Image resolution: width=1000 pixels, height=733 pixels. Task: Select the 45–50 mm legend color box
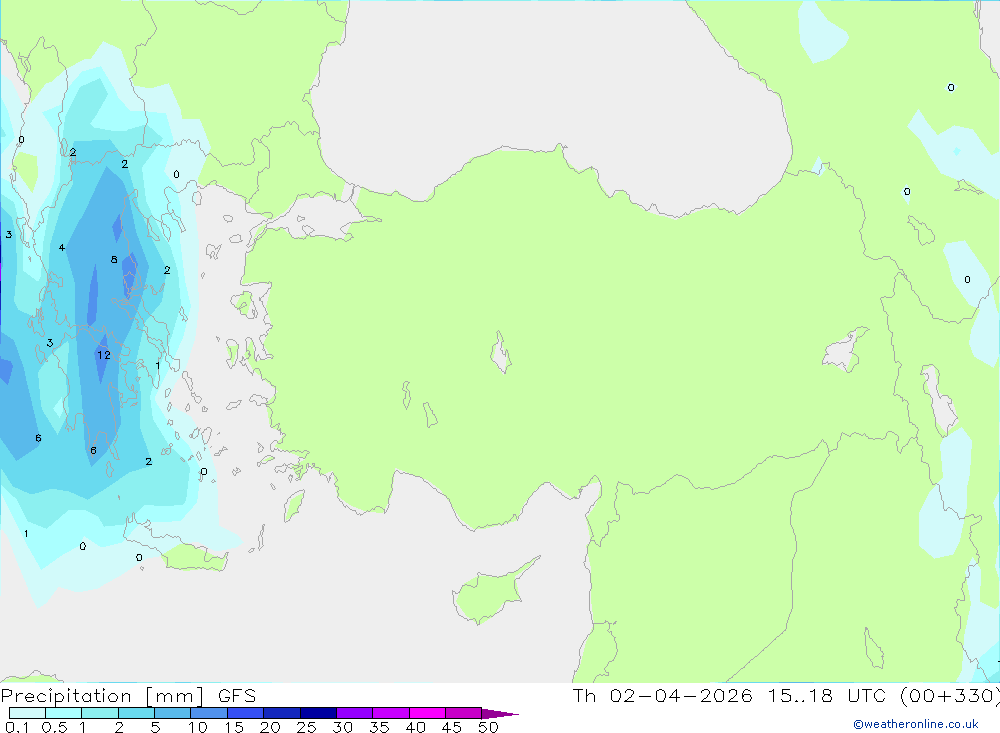(463, 713)
